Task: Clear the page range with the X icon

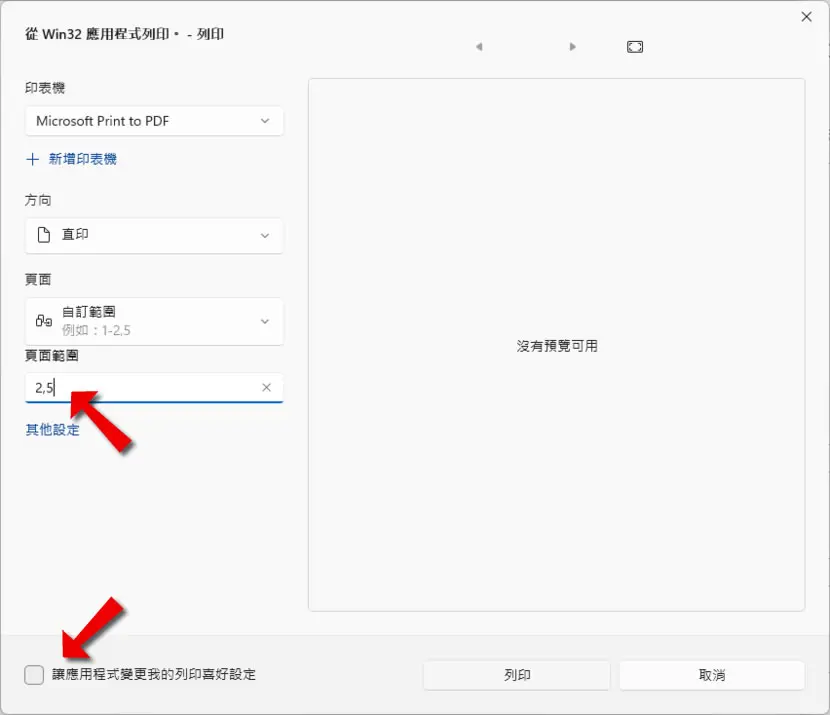Action: point(266,387)
